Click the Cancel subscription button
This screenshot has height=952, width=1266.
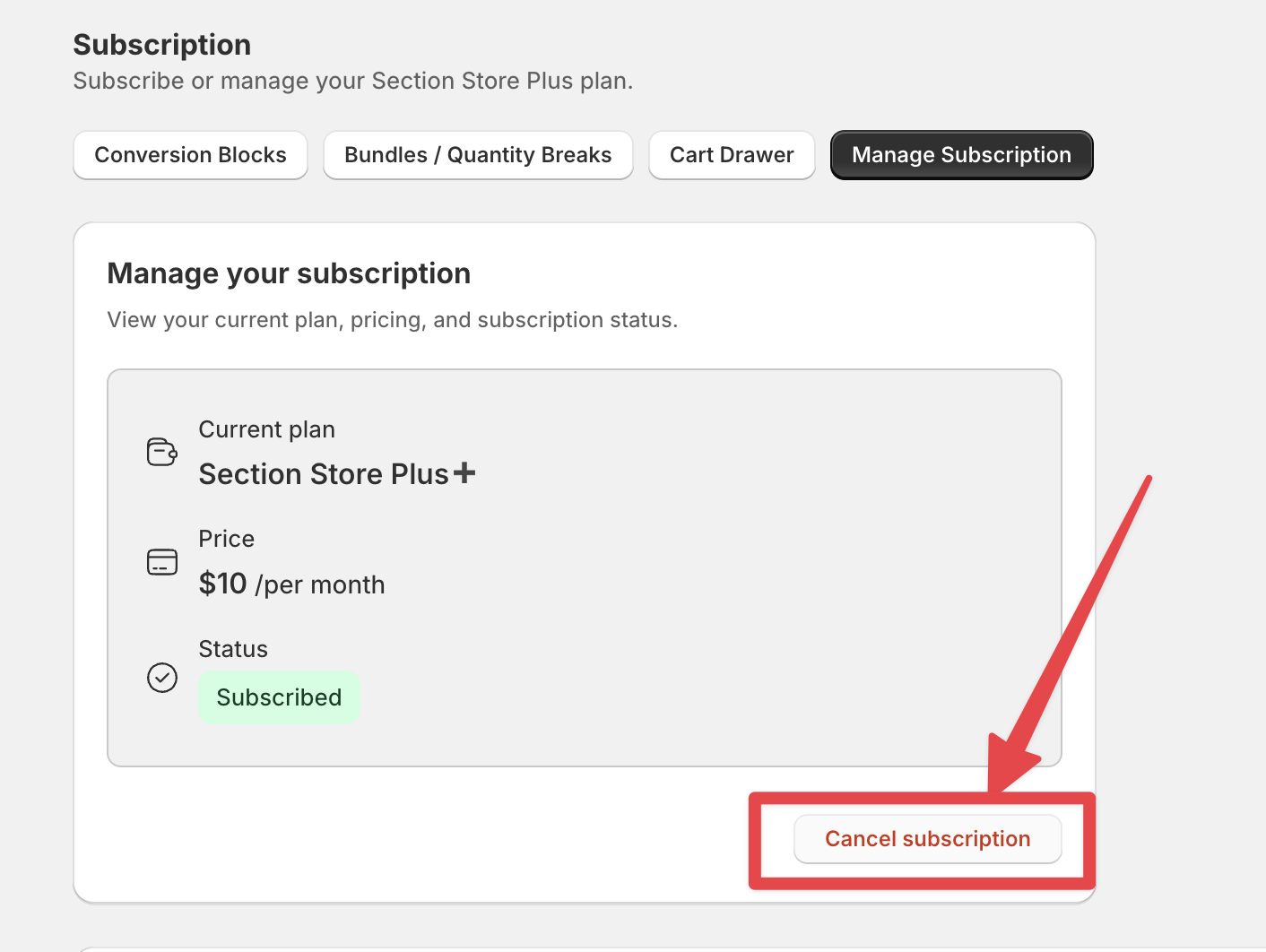927,839
